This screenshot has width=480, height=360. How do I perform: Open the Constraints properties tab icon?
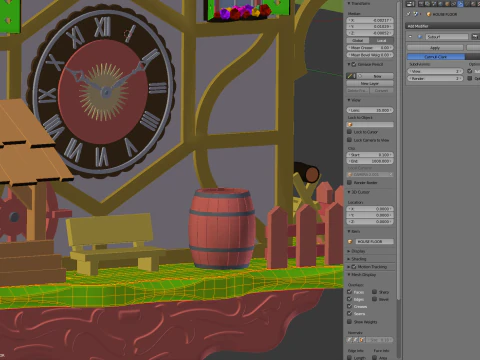tap(453, 4)
